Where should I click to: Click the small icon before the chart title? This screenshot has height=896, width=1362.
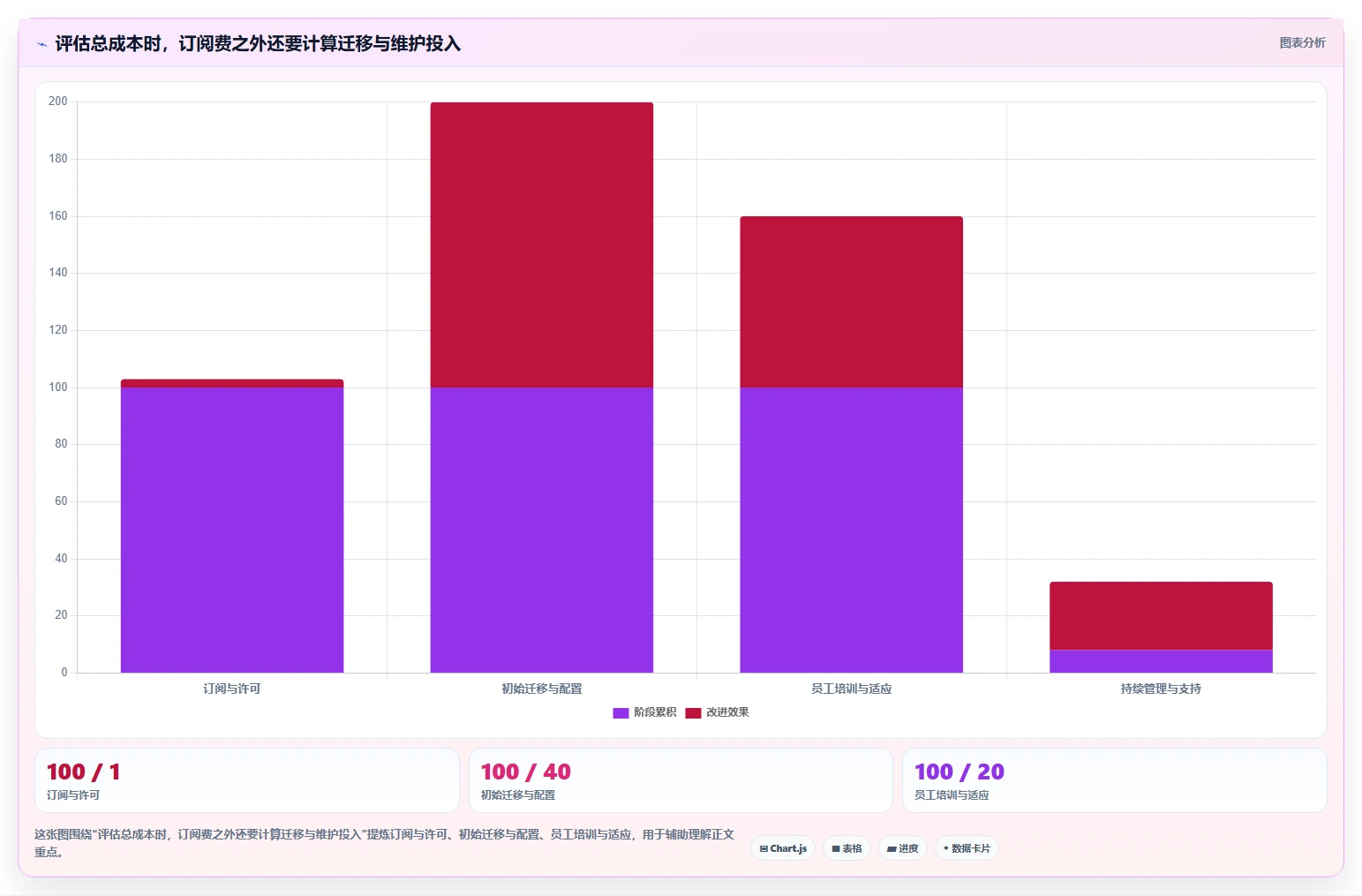[x=41, y=44]
